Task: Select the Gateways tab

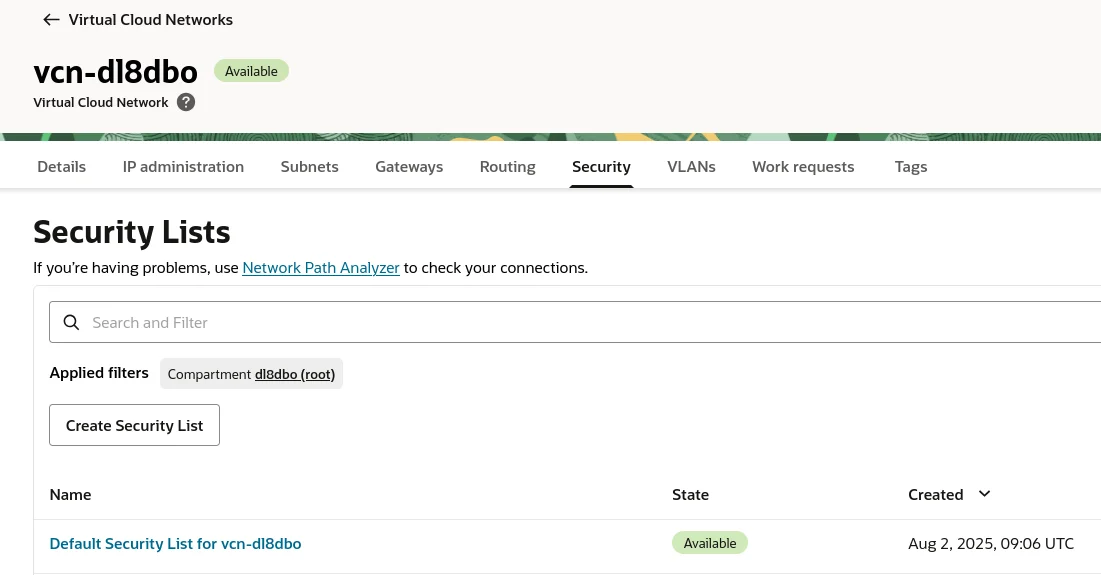Action: click(x=409, y=167)
